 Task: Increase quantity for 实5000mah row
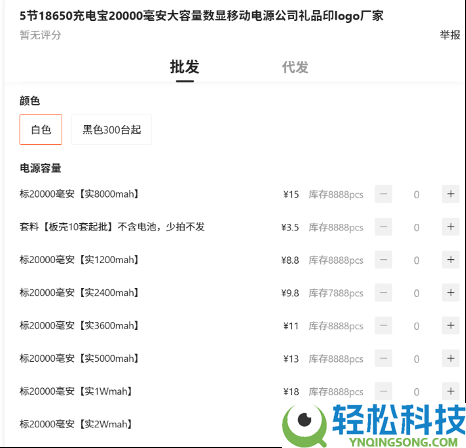point(451,359)
